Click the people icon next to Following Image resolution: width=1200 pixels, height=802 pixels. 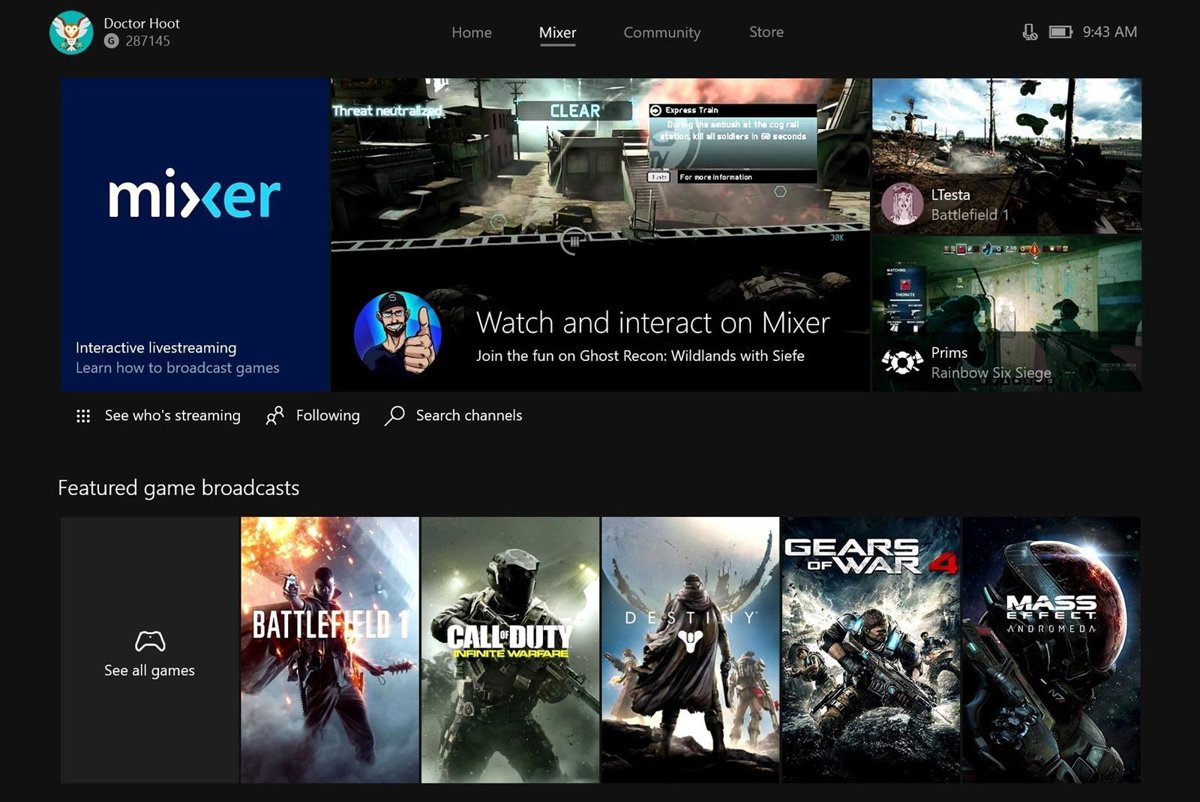click(x=275, y=416)
